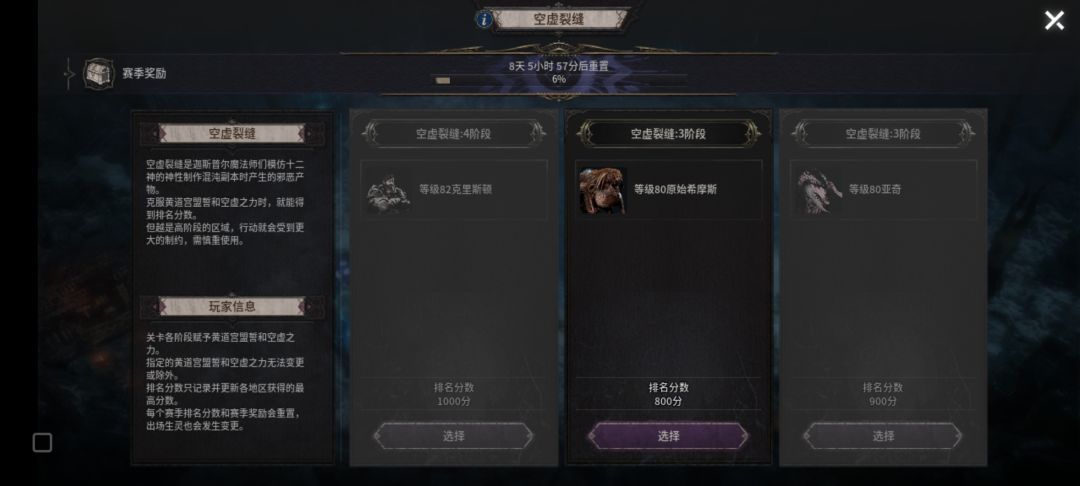Click the 等级80原始希摩斯 boss name row
Image resolution: width=1080 pixels, height=486 pixels.
point(668,190)
